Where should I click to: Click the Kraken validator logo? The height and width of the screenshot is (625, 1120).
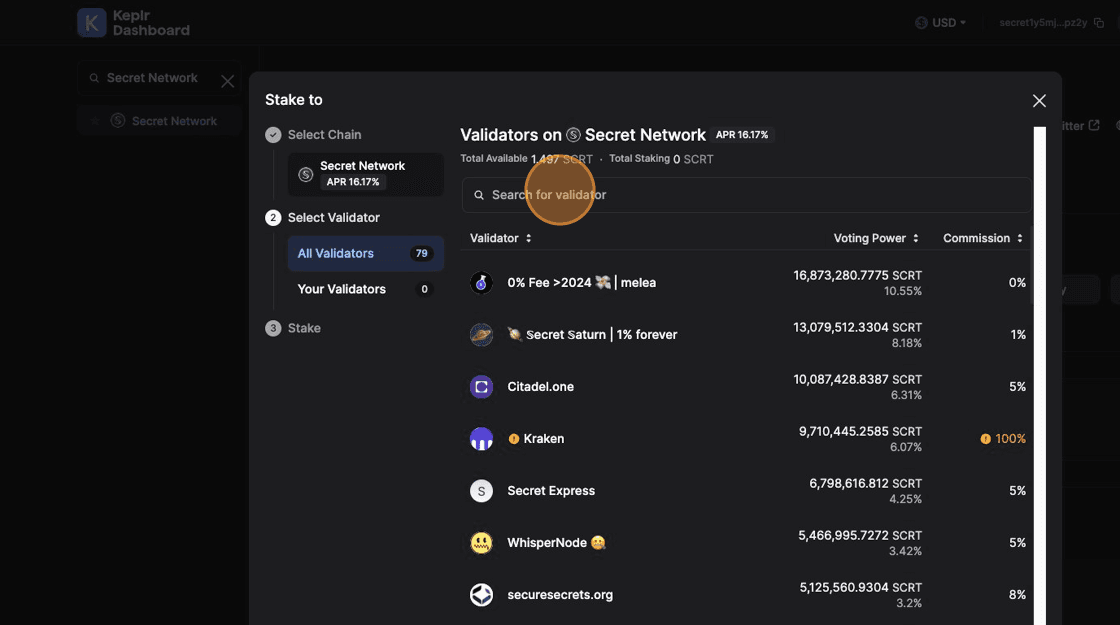click(x=481, y=439)
